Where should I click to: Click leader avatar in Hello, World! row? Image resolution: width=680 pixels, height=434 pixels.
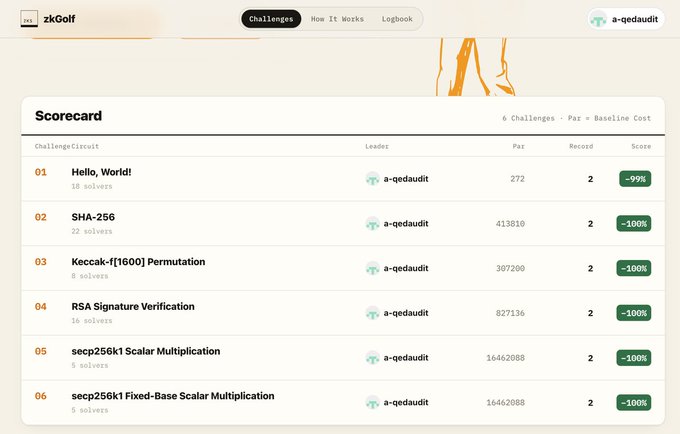coord(373,179)
